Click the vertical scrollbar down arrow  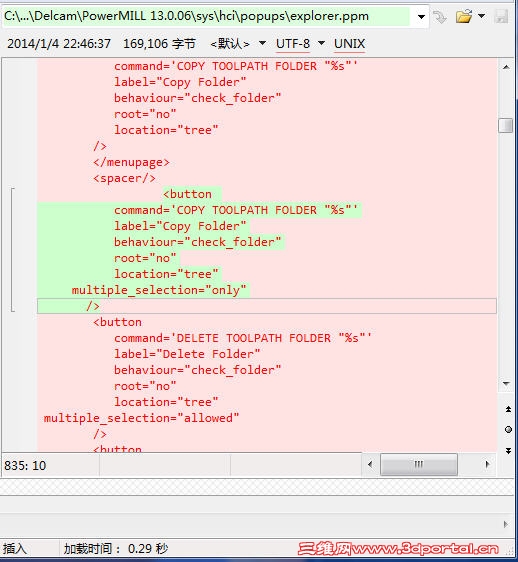tap(506, 384)
